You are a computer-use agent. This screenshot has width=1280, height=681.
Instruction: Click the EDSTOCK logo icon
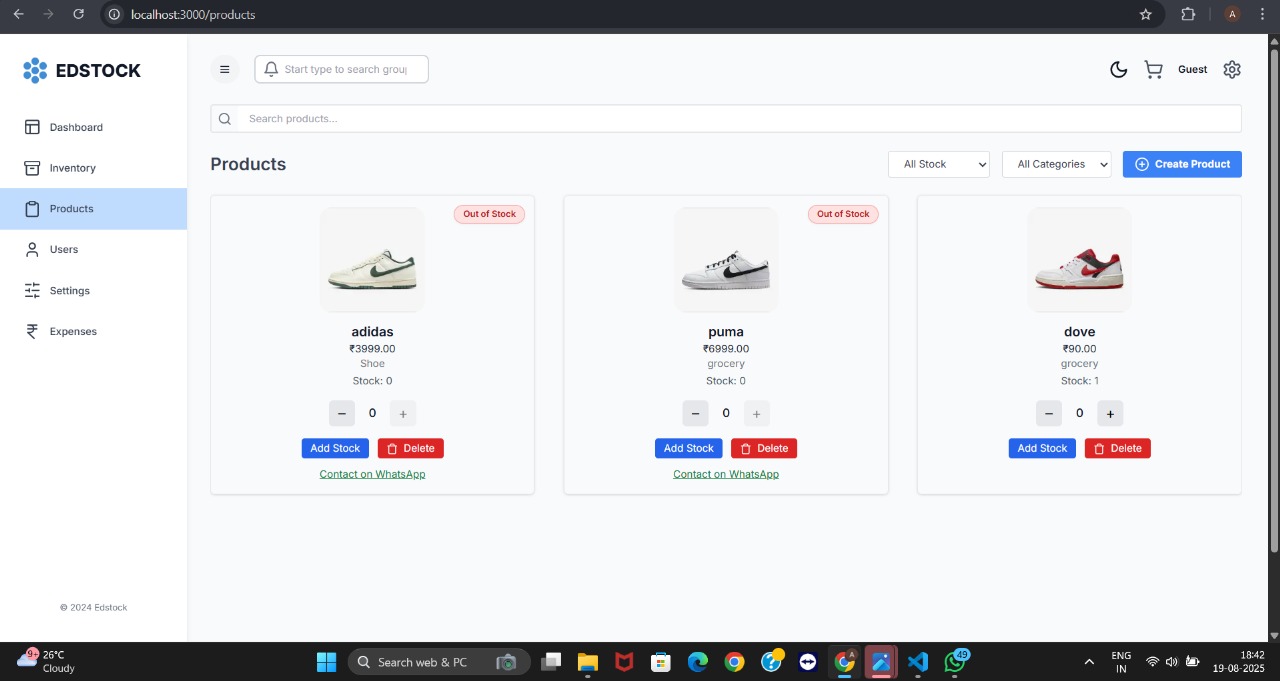coord(35,70)
